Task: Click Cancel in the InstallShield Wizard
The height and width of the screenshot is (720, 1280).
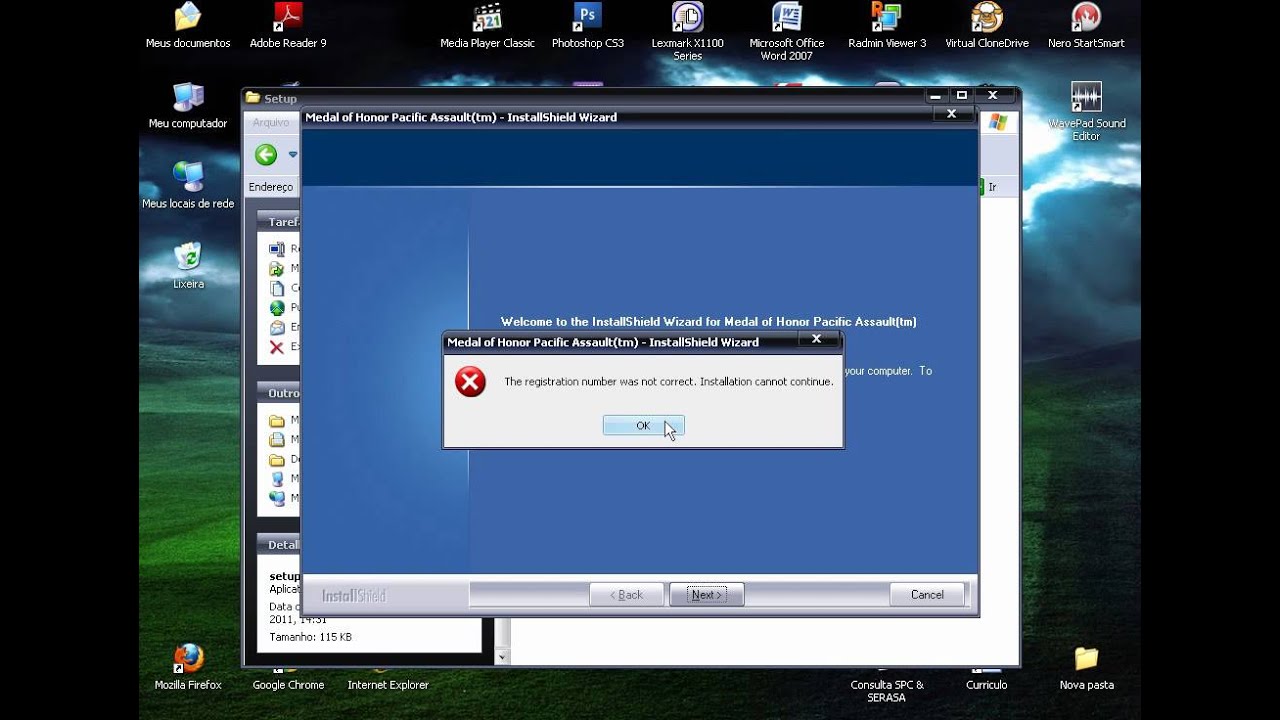Action: tap(927, 595)
